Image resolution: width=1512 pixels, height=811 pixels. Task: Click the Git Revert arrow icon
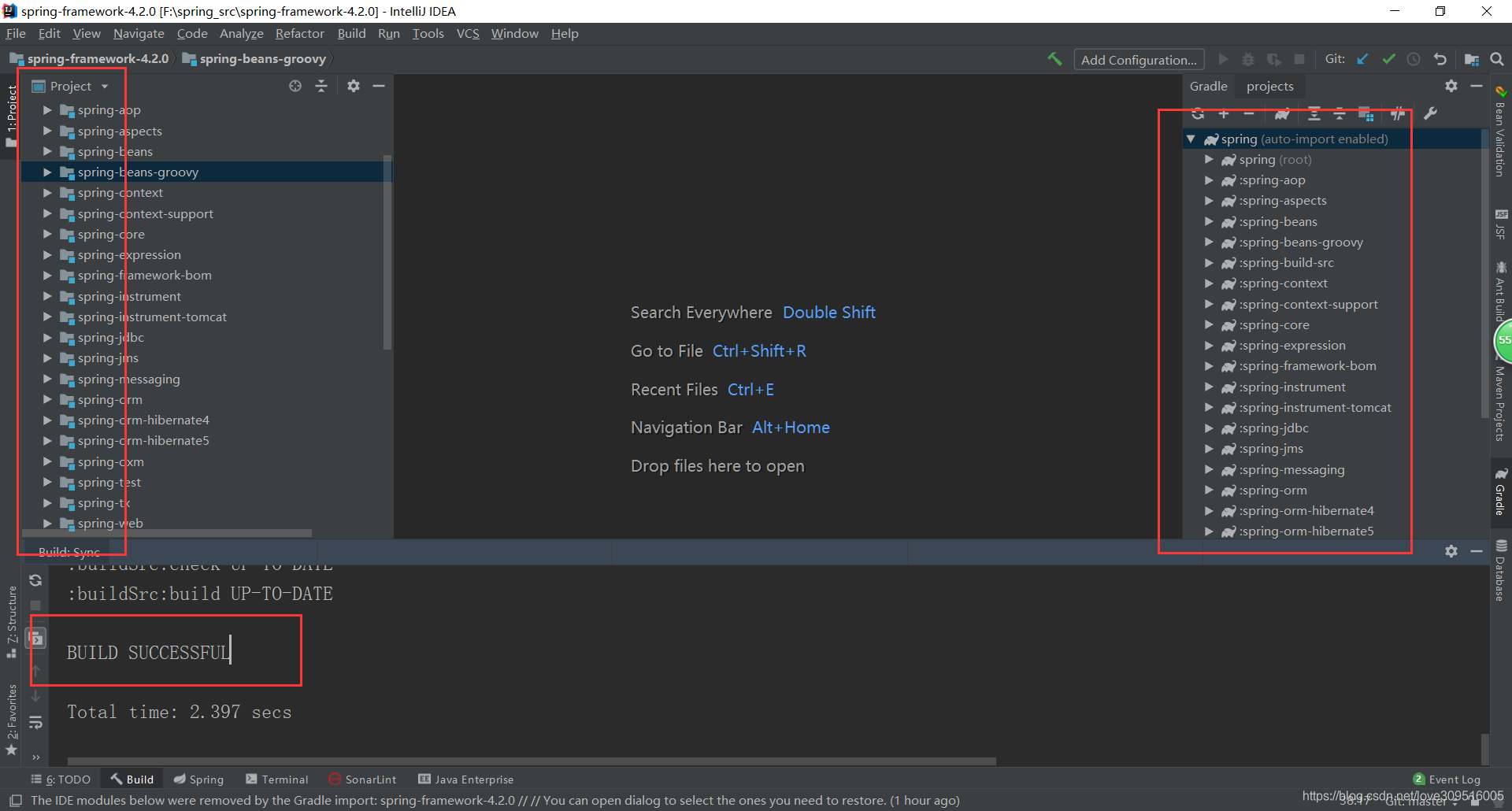tap(1440, 59)
